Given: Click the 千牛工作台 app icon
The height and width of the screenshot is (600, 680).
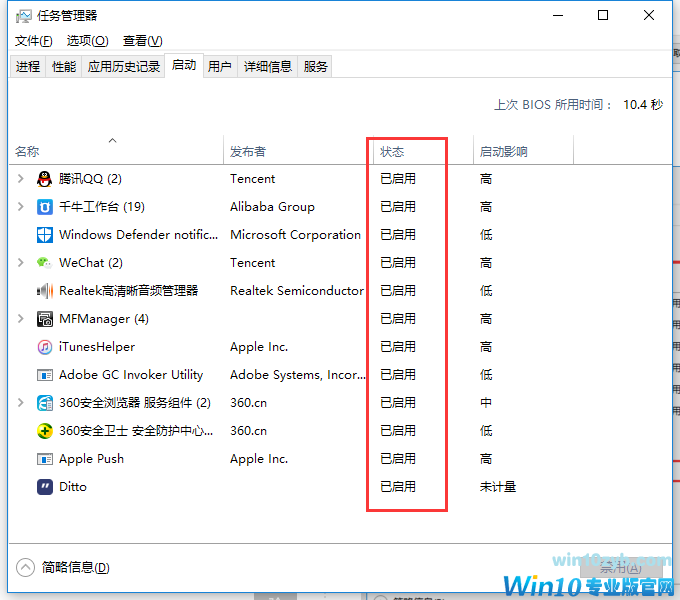Looking at the screenshot, I should [44, 207].
